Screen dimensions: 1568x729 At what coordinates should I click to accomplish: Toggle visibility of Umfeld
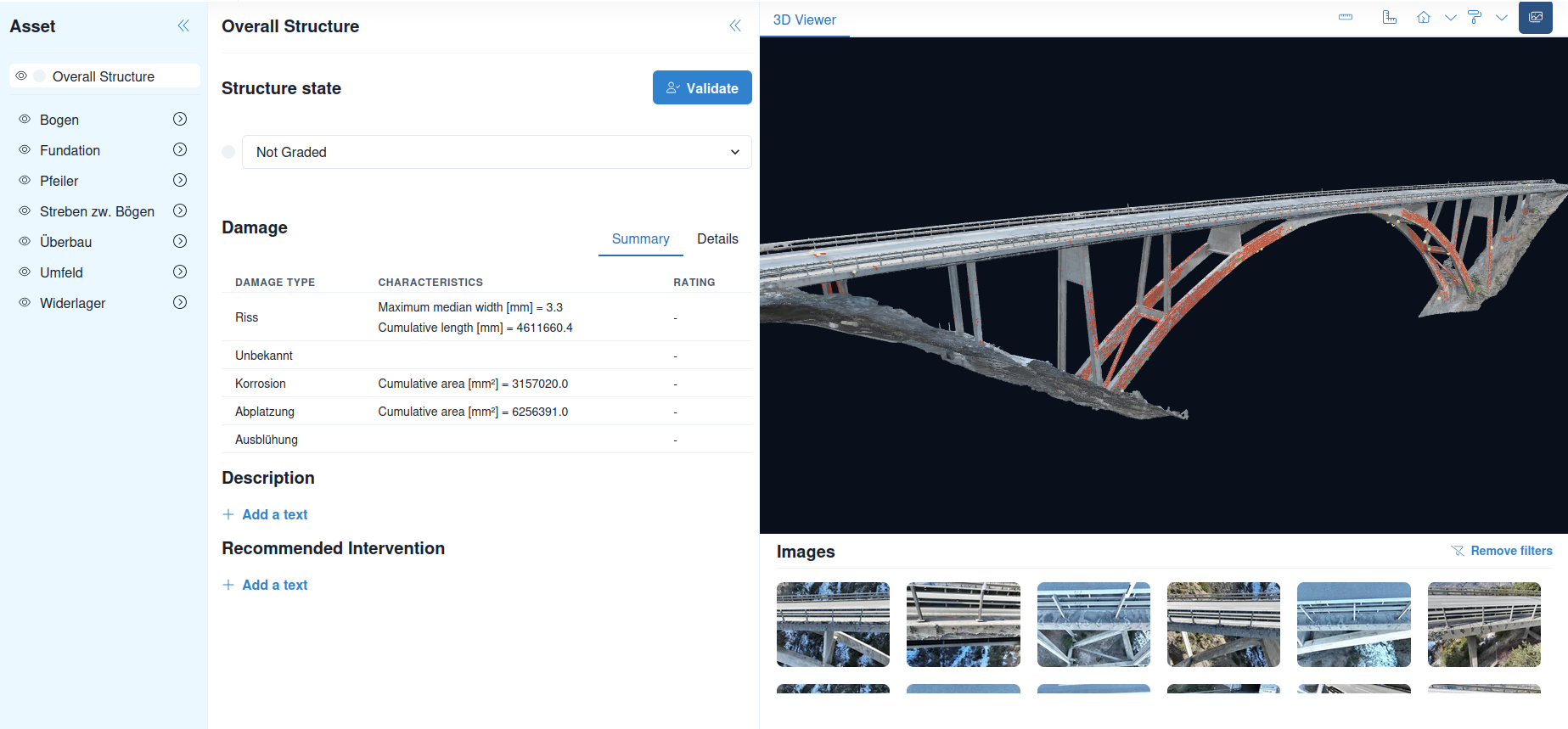25,272
